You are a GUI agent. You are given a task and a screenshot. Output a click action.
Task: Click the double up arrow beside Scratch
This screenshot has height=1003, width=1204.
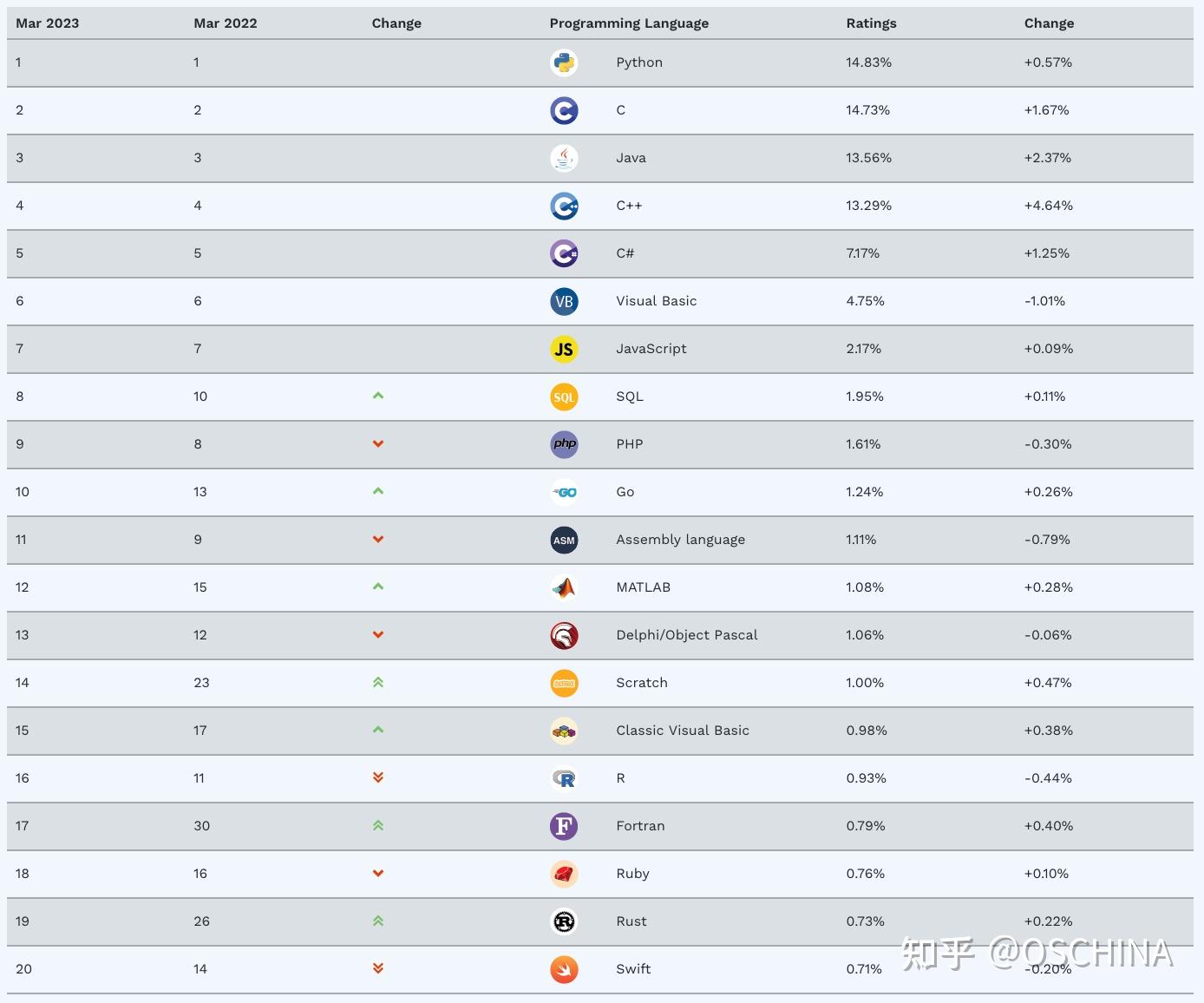coord(378,683)
